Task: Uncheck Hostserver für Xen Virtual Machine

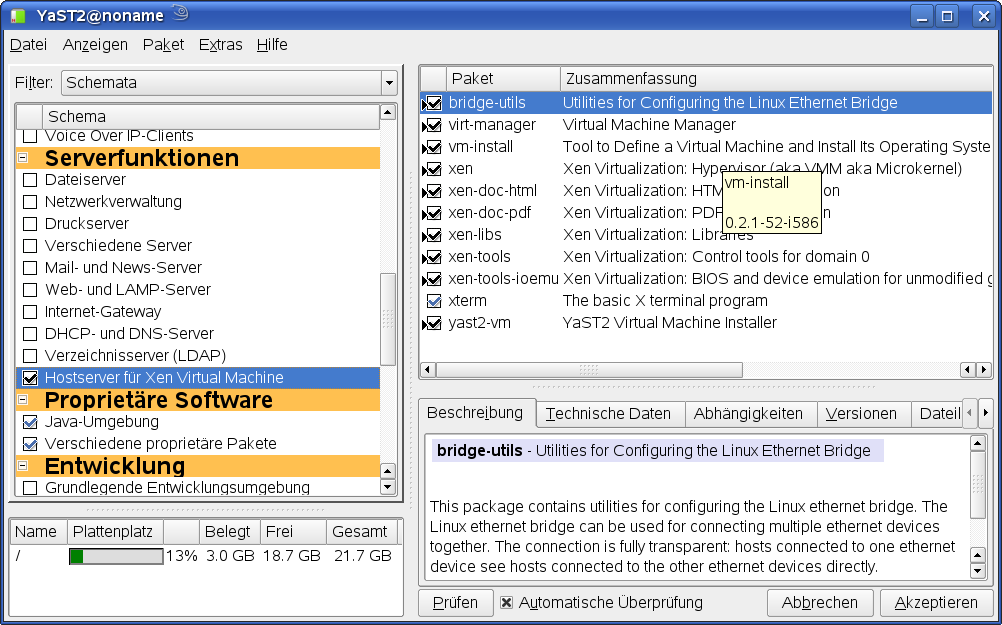Action: point(30,378)
